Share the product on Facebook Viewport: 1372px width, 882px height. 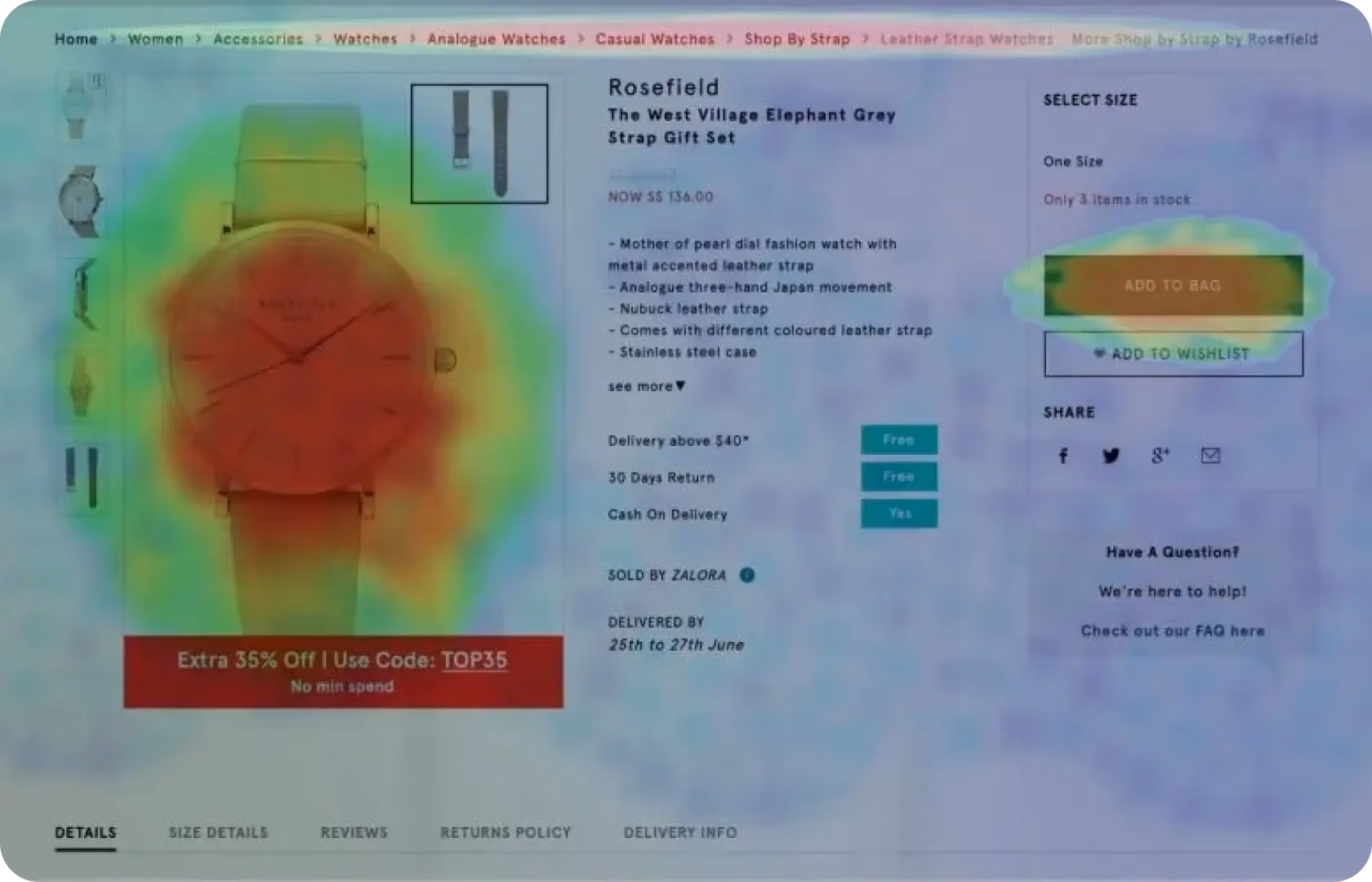click(1062, 456)
